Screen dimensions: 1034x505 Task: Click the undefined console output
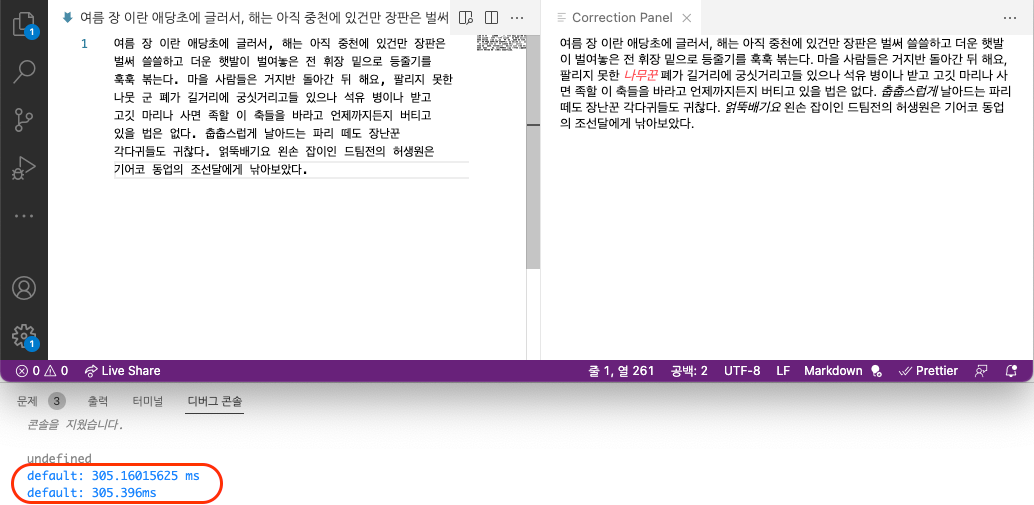tap(59, 458)
